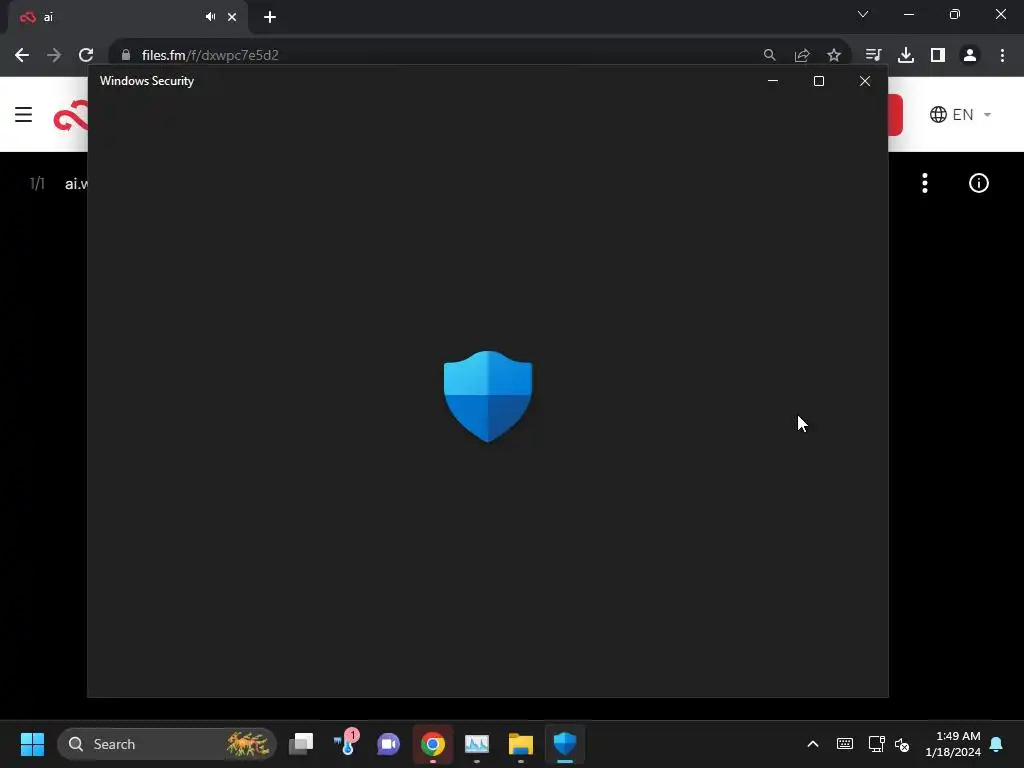Screen dimensions: 1024x768
Task: Maximize the Windows Security window
Action: coord(819,81)
